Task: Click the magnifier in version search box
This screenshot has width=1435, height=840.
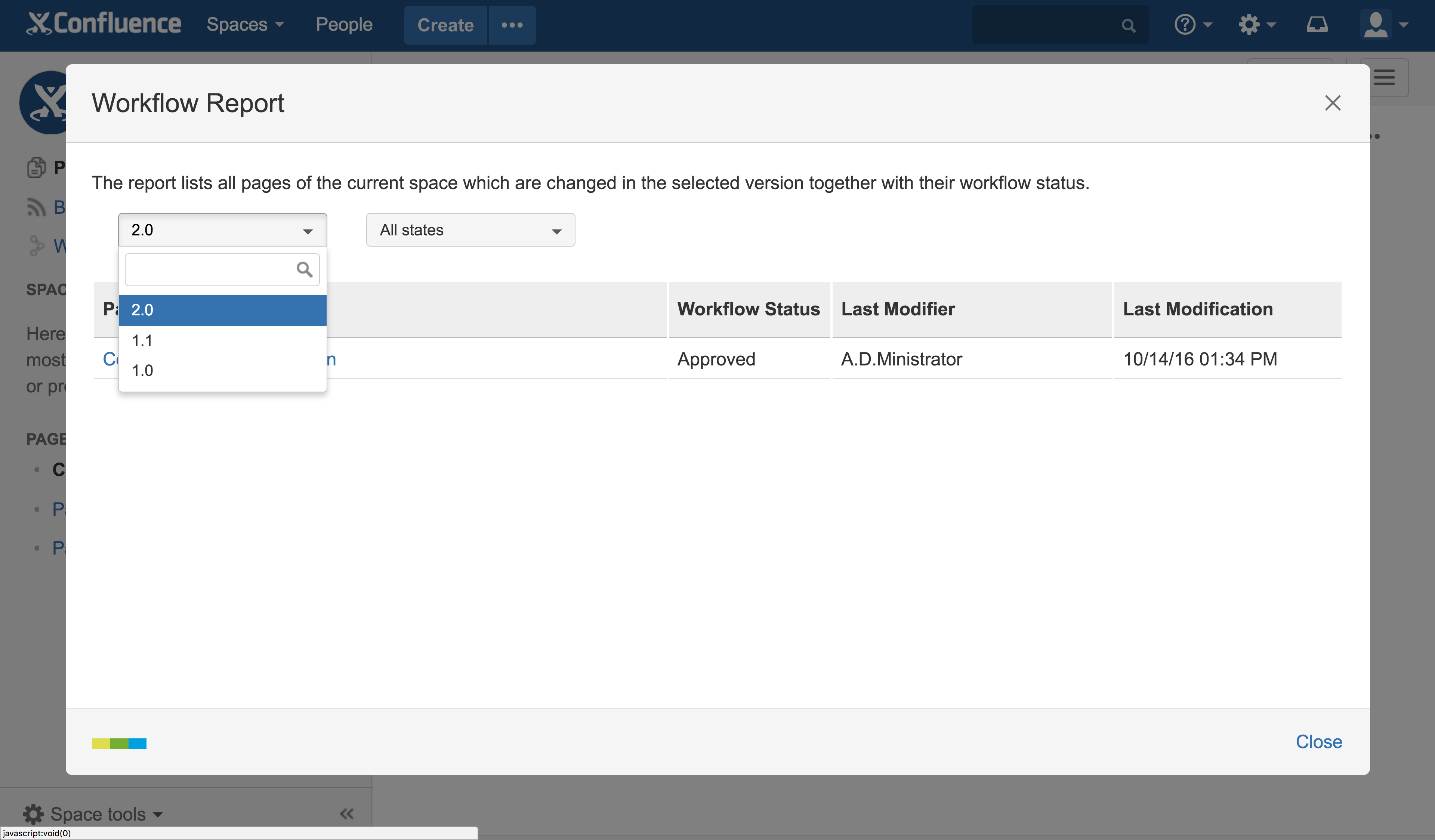Action: pyautogui.click(x=304, y=269)
